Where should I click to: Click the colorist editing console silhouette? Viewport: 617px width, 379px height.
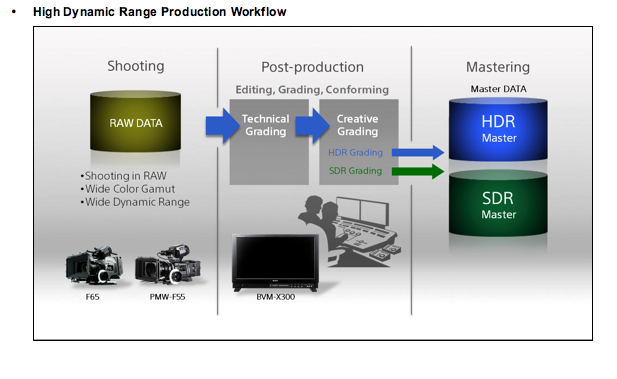[x=349, y=231]
